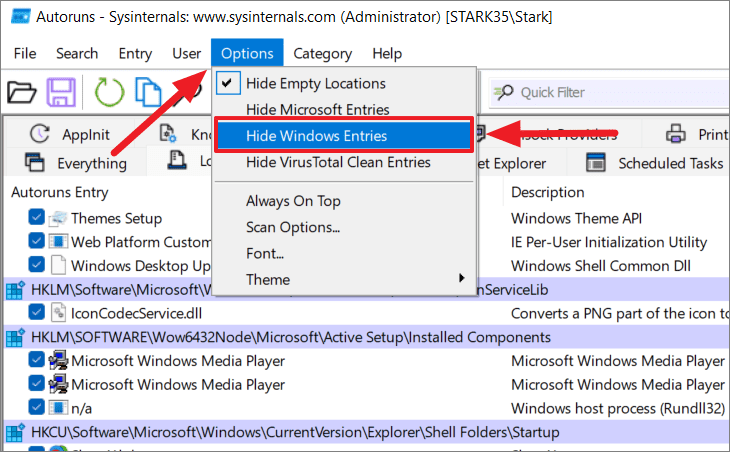The width and height of the screenshot is (730, 452).
Task: Open Scan Options... dialog
Action: coord(344,227)
